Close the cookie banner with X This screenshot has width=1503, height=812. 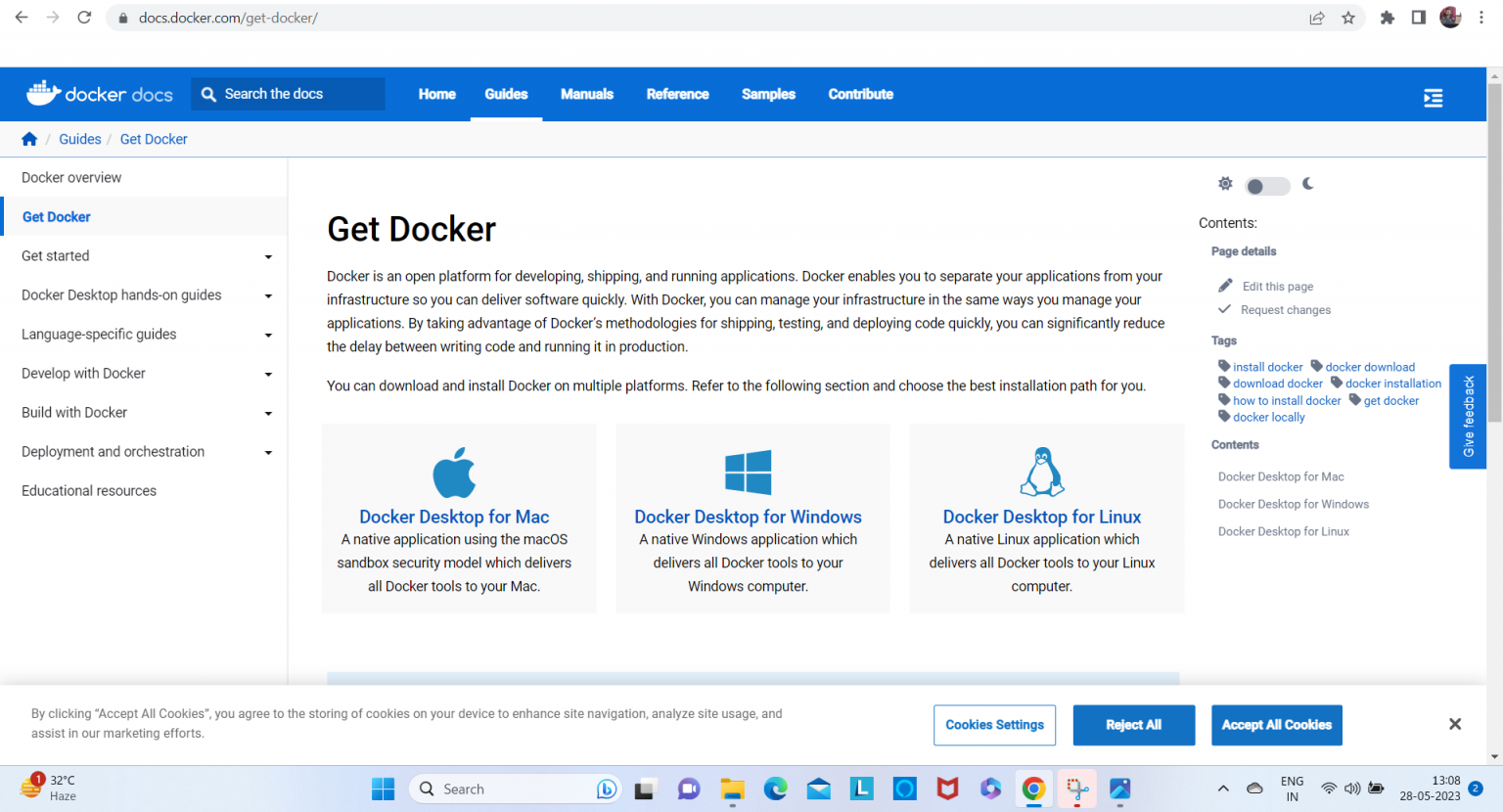pos(1455,724)
